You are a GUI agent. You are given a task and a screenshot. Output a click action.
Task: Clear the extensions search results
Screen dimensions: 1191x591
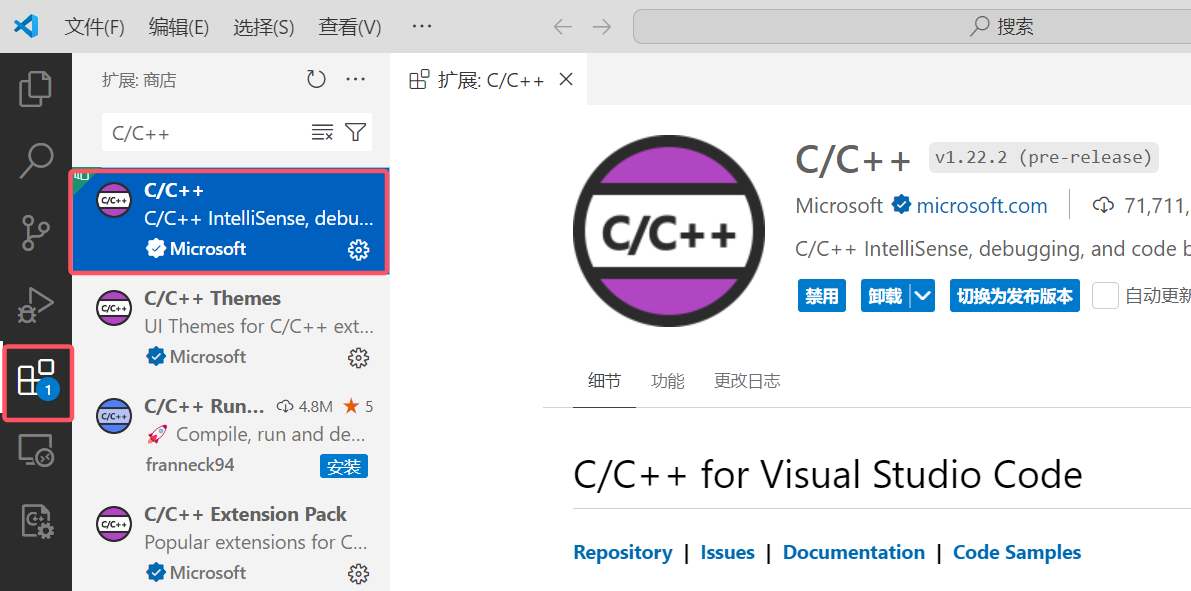[x=322, y=133]
